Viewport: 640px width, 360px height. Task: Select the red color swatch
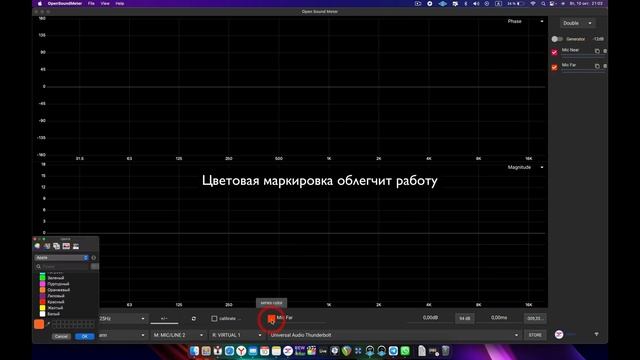point(42,302)
